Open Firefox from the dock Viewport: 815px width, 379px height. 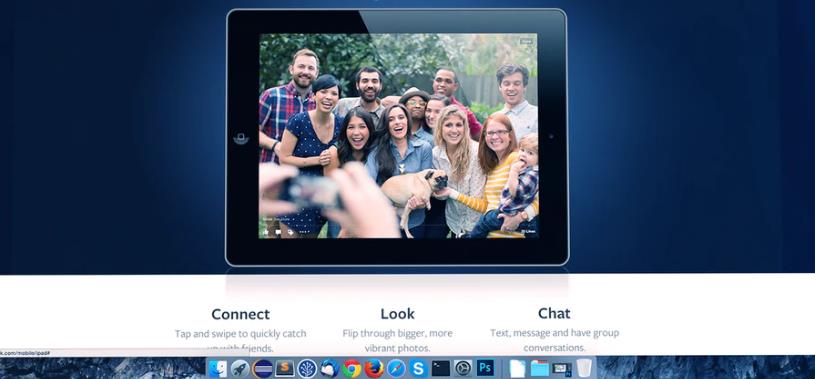click(x=374, y=369)
